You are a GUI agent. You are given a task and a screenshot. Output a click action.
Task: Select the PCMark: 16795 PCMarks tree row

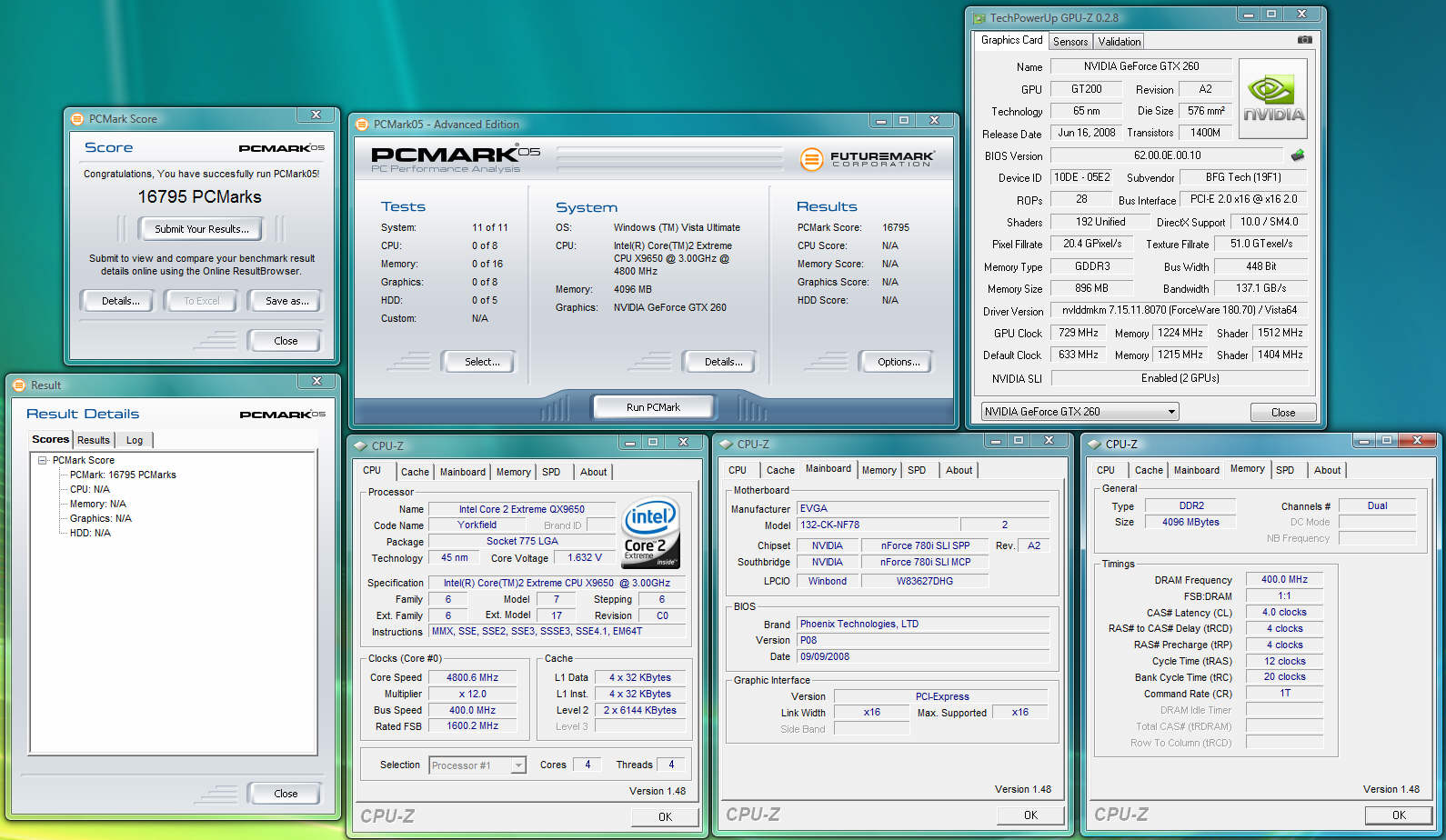(123, 475)
